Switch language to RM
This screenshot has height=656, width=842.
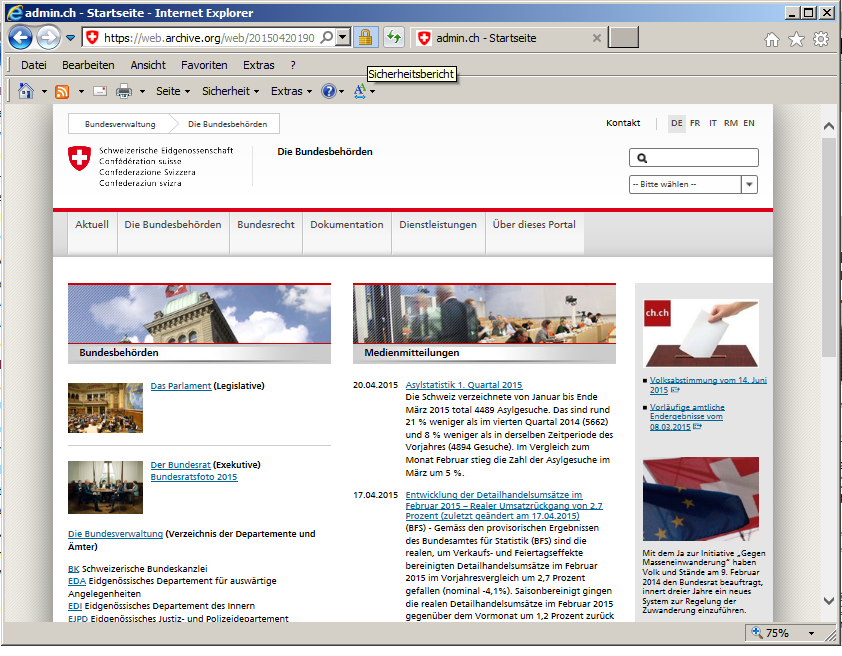tap(730, 123)
